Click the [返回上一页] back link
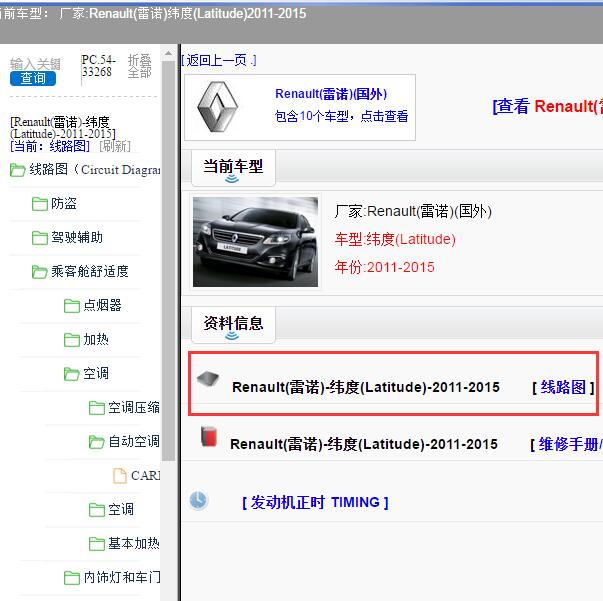This screenshot has width=603, height=601. [219, 60]
